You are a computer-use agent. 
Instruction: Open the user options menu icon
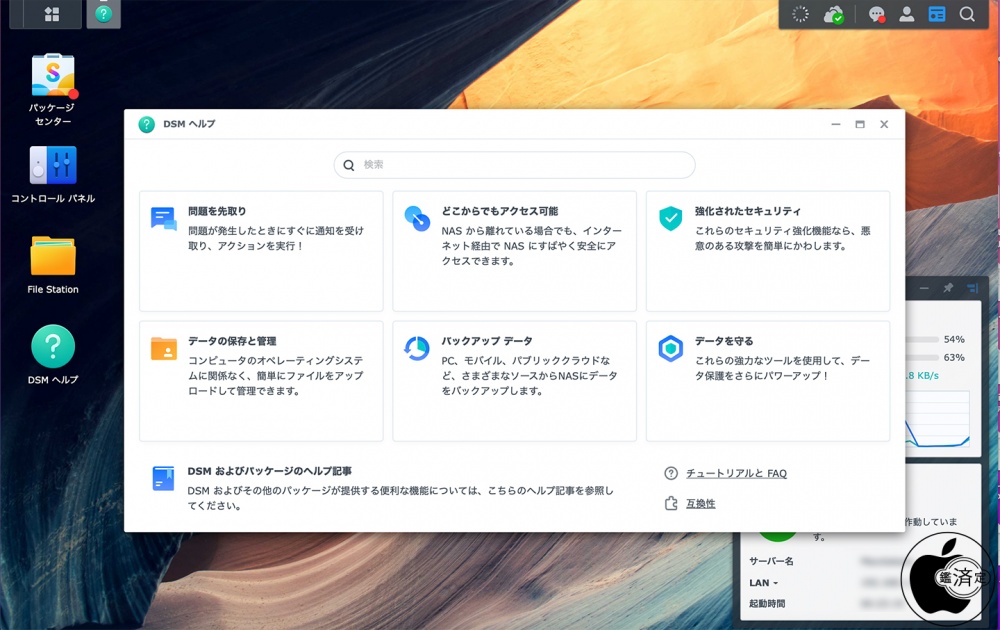point(907,14)
